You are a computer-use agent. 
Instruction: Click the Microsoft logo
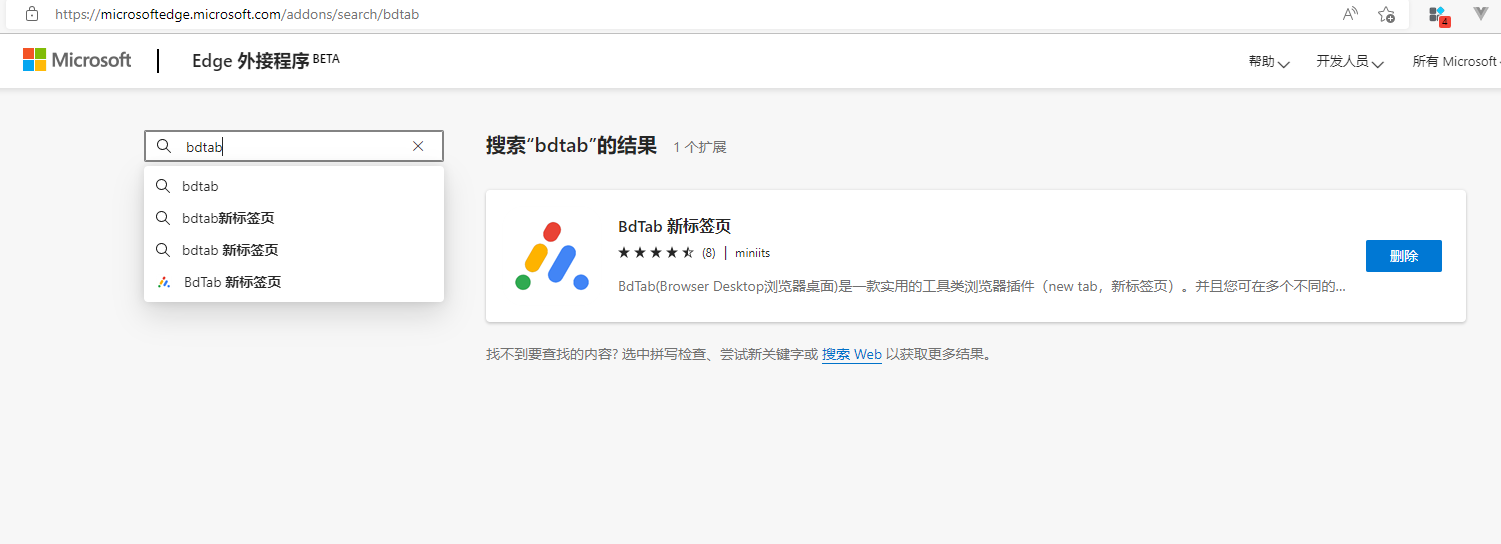[x=77, y=60]
